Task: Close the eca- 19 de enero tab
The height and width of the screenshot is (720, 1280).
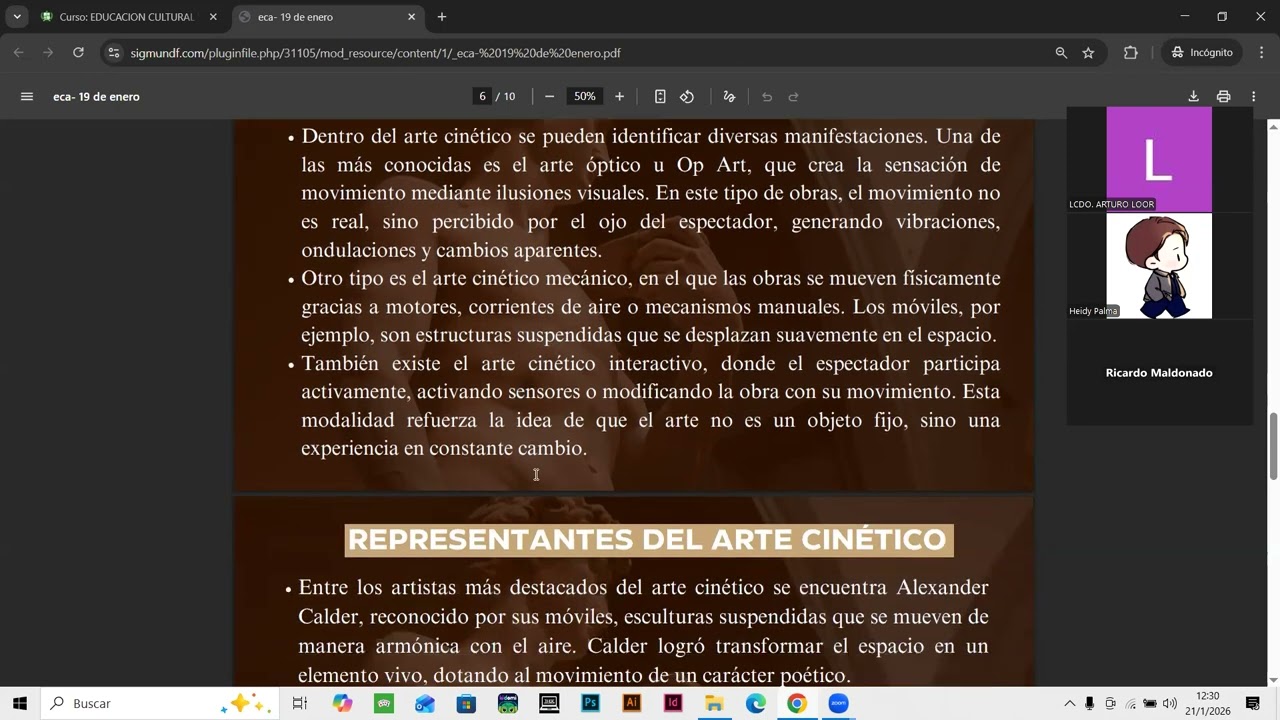Action: 411,17
